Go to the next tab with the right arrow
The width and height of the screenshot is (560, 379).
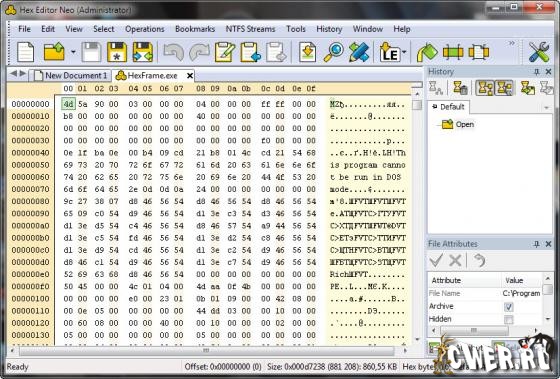click(x=22, y=74)
